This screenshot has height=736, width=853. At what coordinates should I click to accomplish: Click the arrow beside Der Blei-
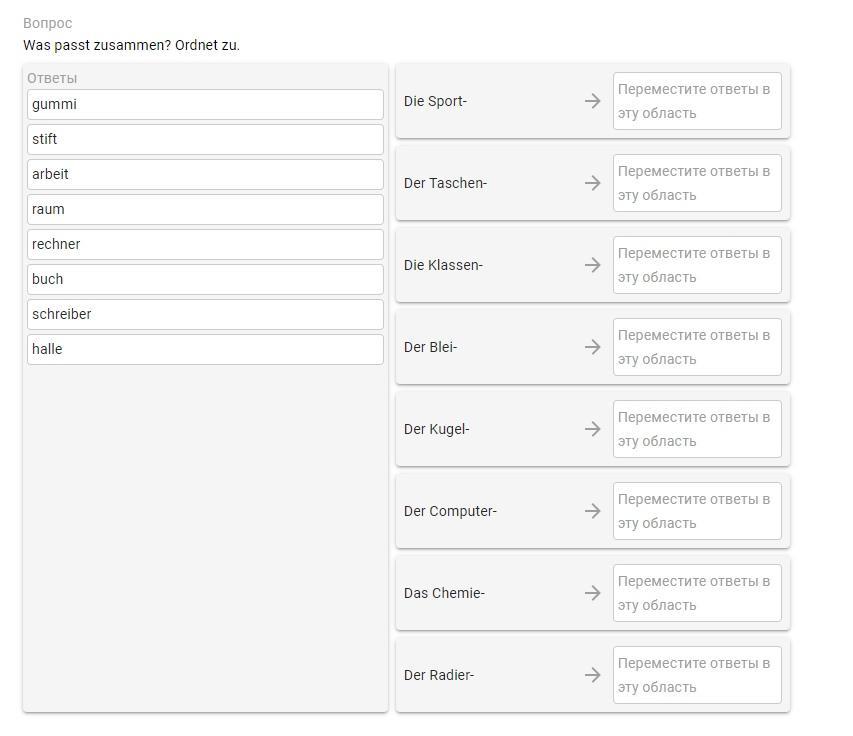click(x=592, y=347)
